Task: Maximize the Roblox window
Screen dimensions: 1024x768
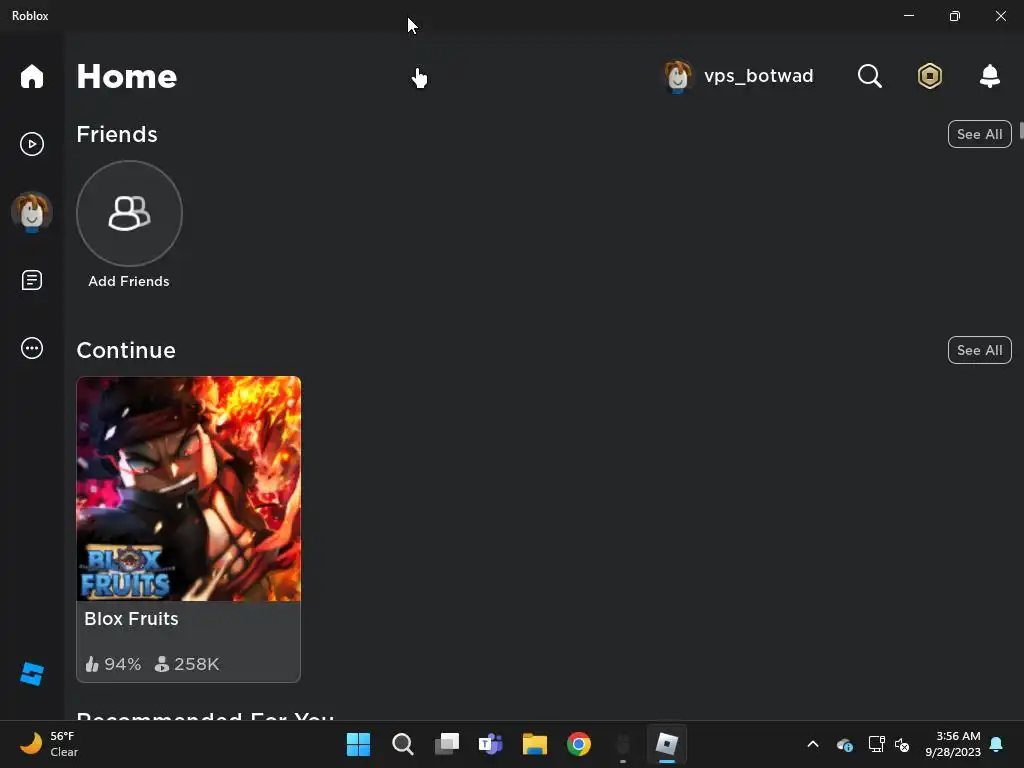Action: click(954, 16)
